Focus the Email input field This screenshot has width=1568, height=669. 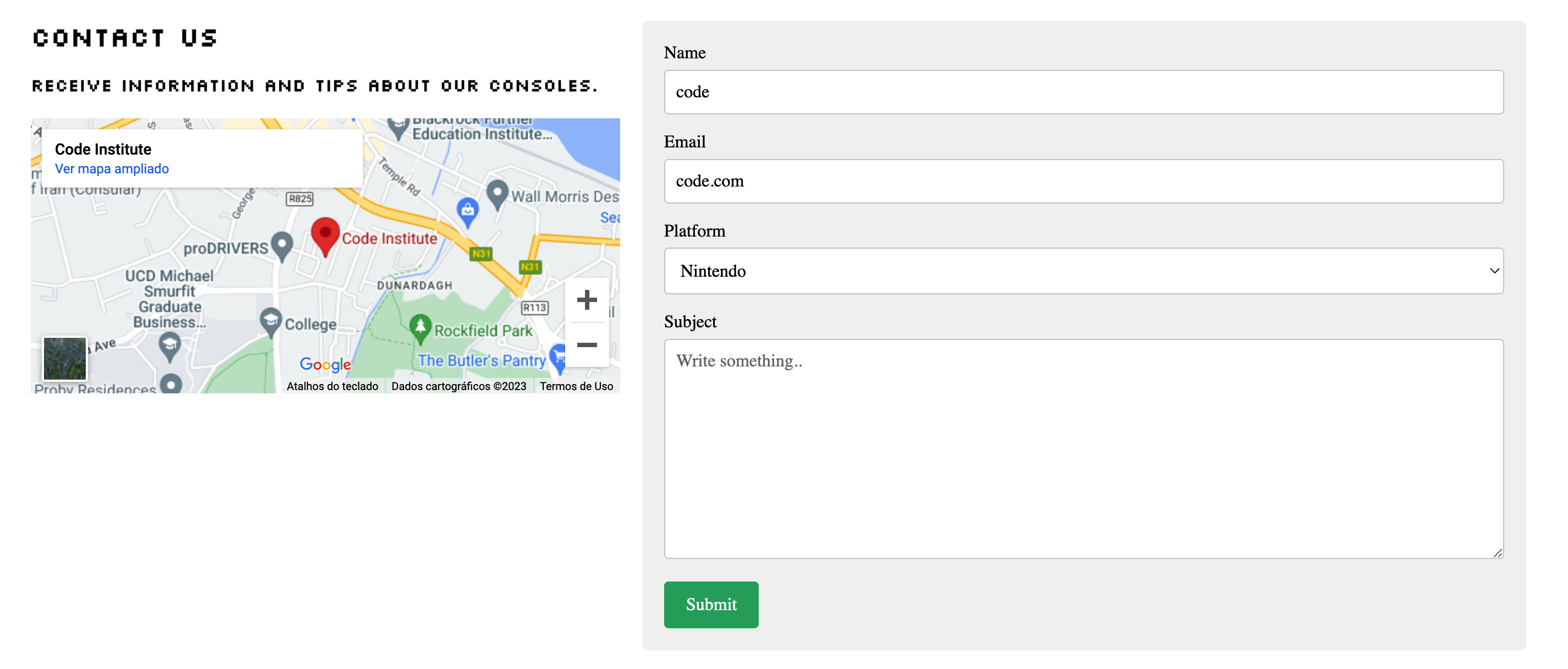(x=1083, y=181)
